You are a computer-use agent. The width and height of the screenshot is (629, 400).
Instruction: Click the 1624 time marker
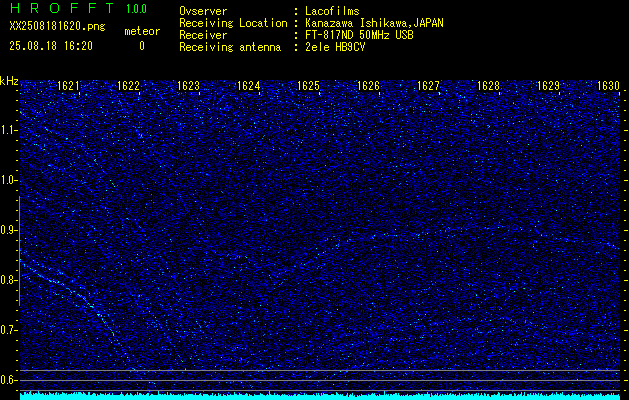(248, 86)
